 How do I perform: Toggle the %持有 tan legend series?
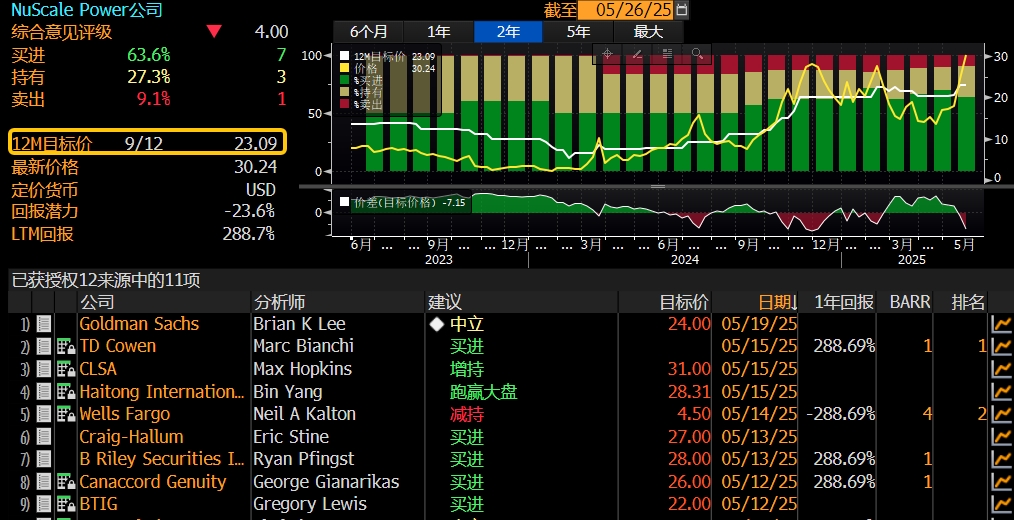tap(345, 92)
